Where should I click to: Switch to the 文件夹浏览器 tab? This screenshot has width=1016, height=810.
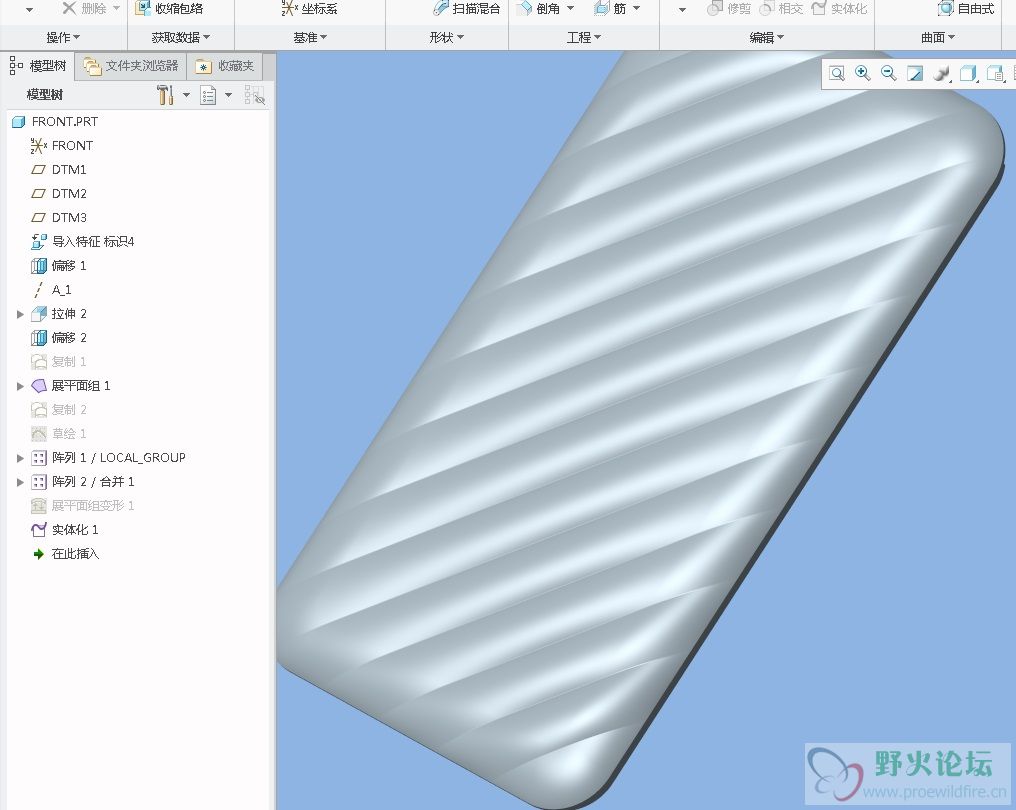132,65
